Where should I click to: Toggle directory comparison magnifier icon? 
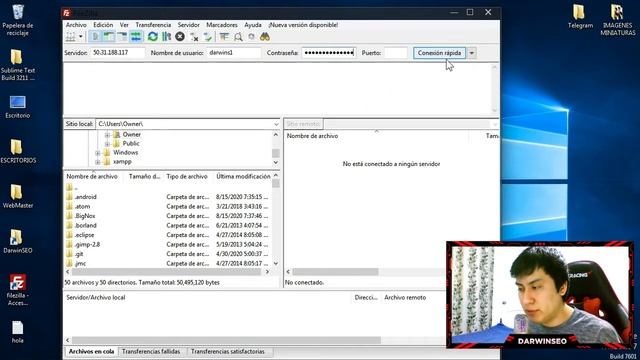coord(238,37)
